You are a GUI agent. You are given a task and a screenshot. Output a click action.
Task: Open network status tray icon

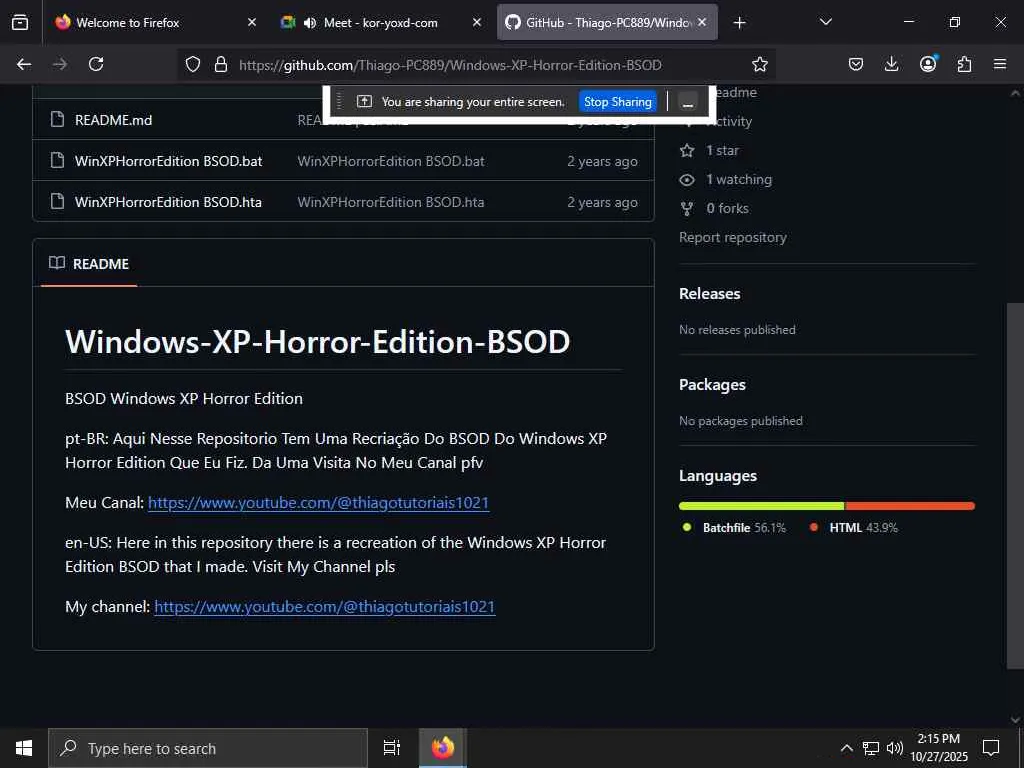871,748
